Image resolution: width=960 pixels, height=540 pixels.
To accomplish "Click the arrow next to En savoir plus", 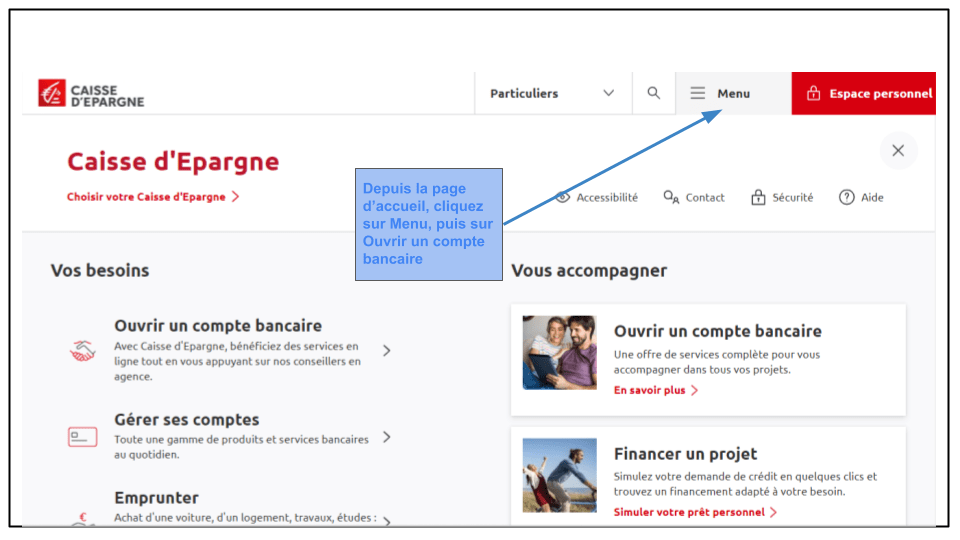I will pyautogui.click(x=694, y=391).
